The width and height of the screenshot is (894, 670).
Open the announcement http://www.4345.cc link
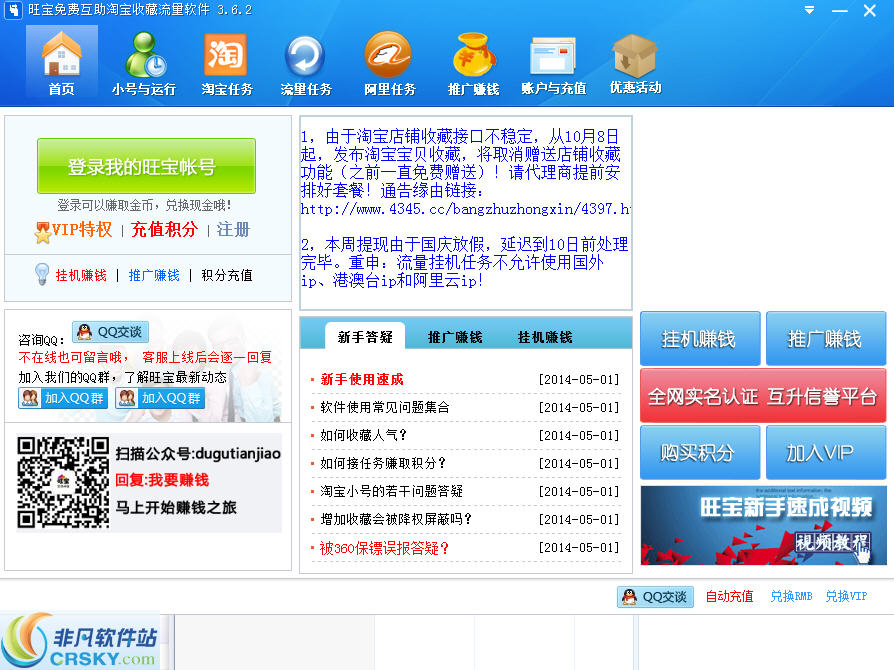(x=465, y=209)
